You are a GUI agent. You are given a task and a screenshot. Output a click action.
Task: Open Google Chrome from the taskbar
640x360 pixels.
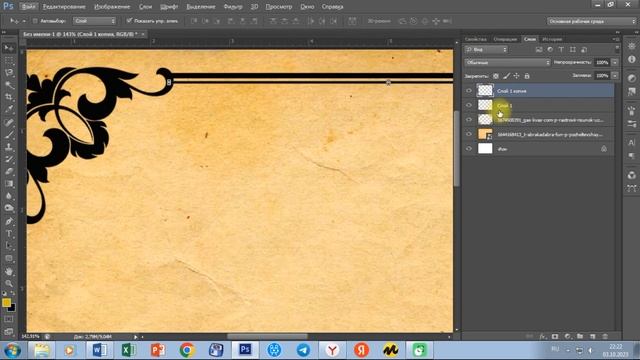point(187,350)
